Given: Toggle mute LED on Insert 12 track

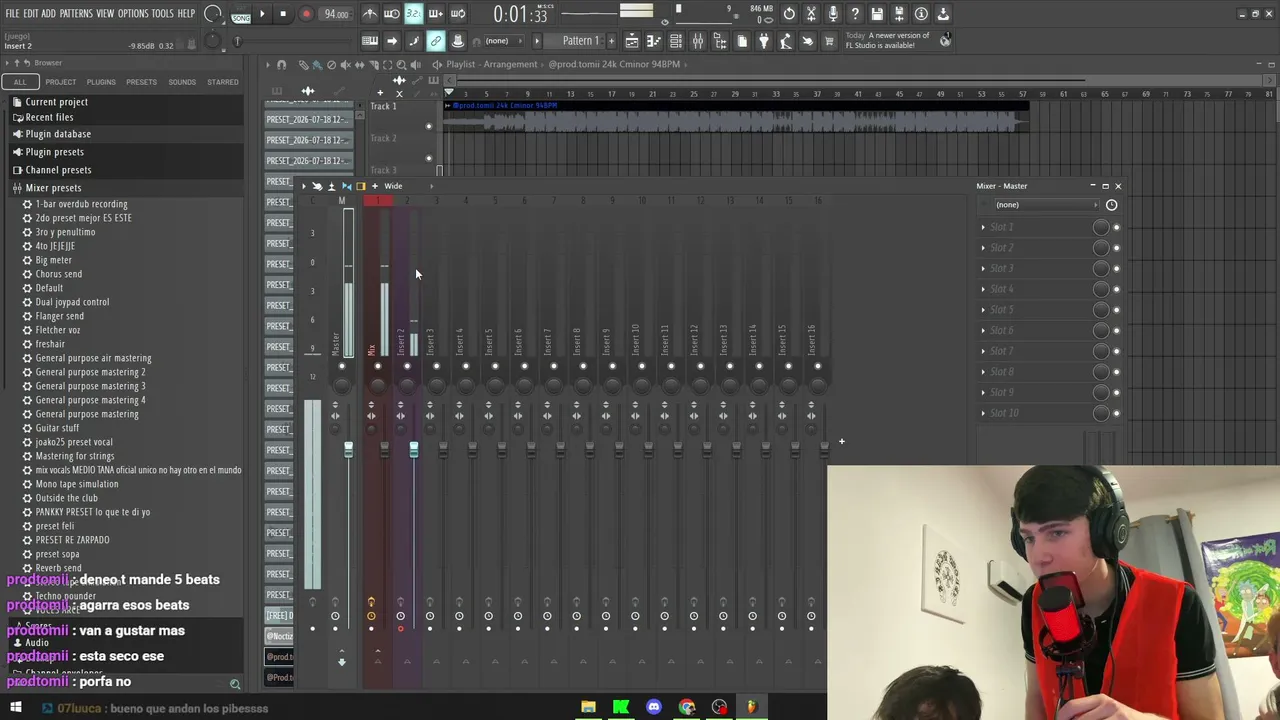Looking at the screenshot, I should [700, 366].
